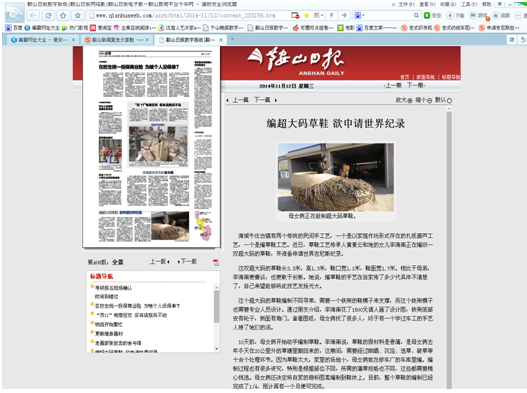Viewport: 527px width, 393px height.
Task: Click the yellow bookmark star in the address bar
Action: pyautogui.click(x=307, y=15)
